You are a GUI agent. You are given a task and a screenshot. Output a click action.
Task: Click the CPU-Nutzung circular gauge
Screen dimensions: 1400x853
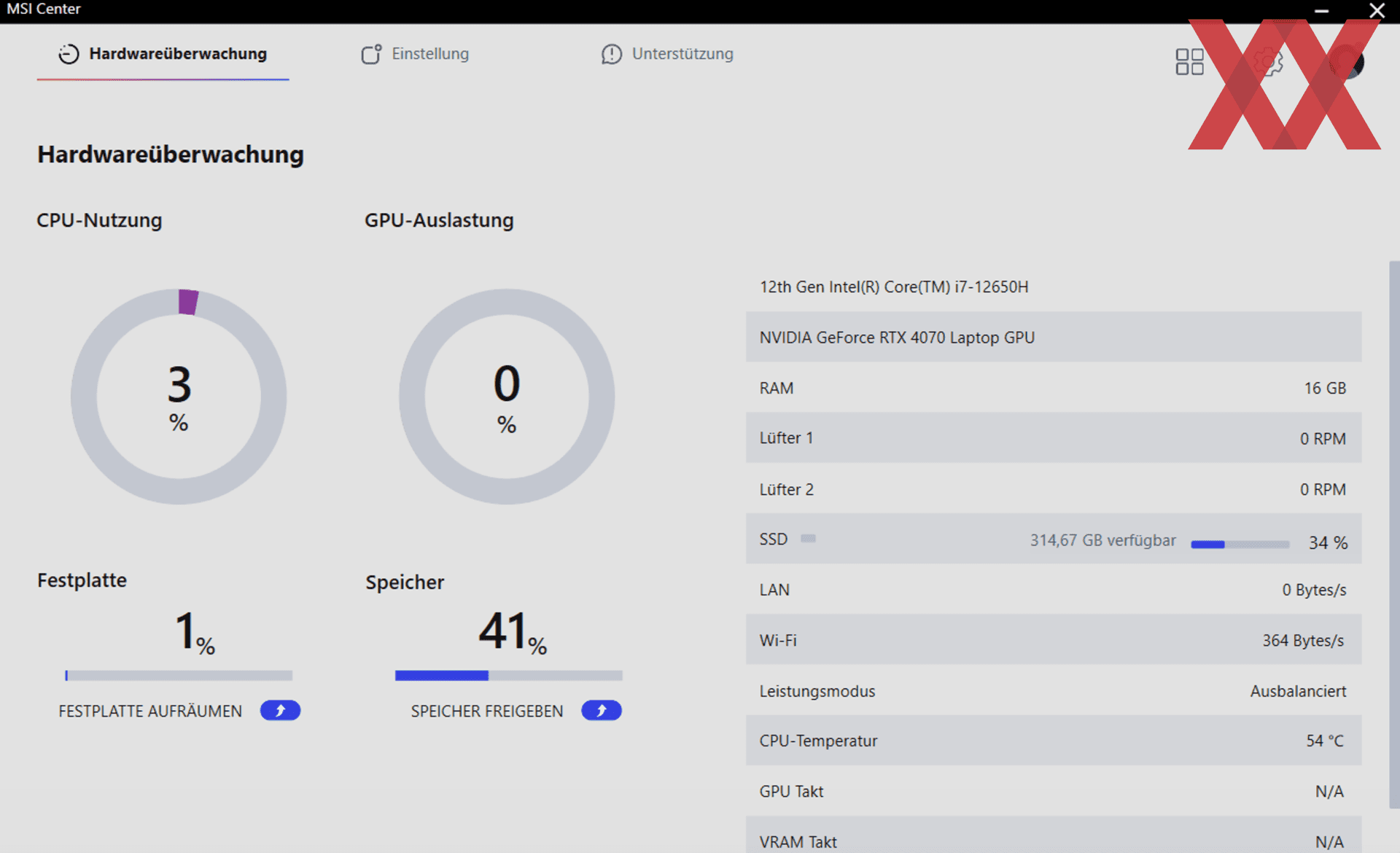(179, 397)
